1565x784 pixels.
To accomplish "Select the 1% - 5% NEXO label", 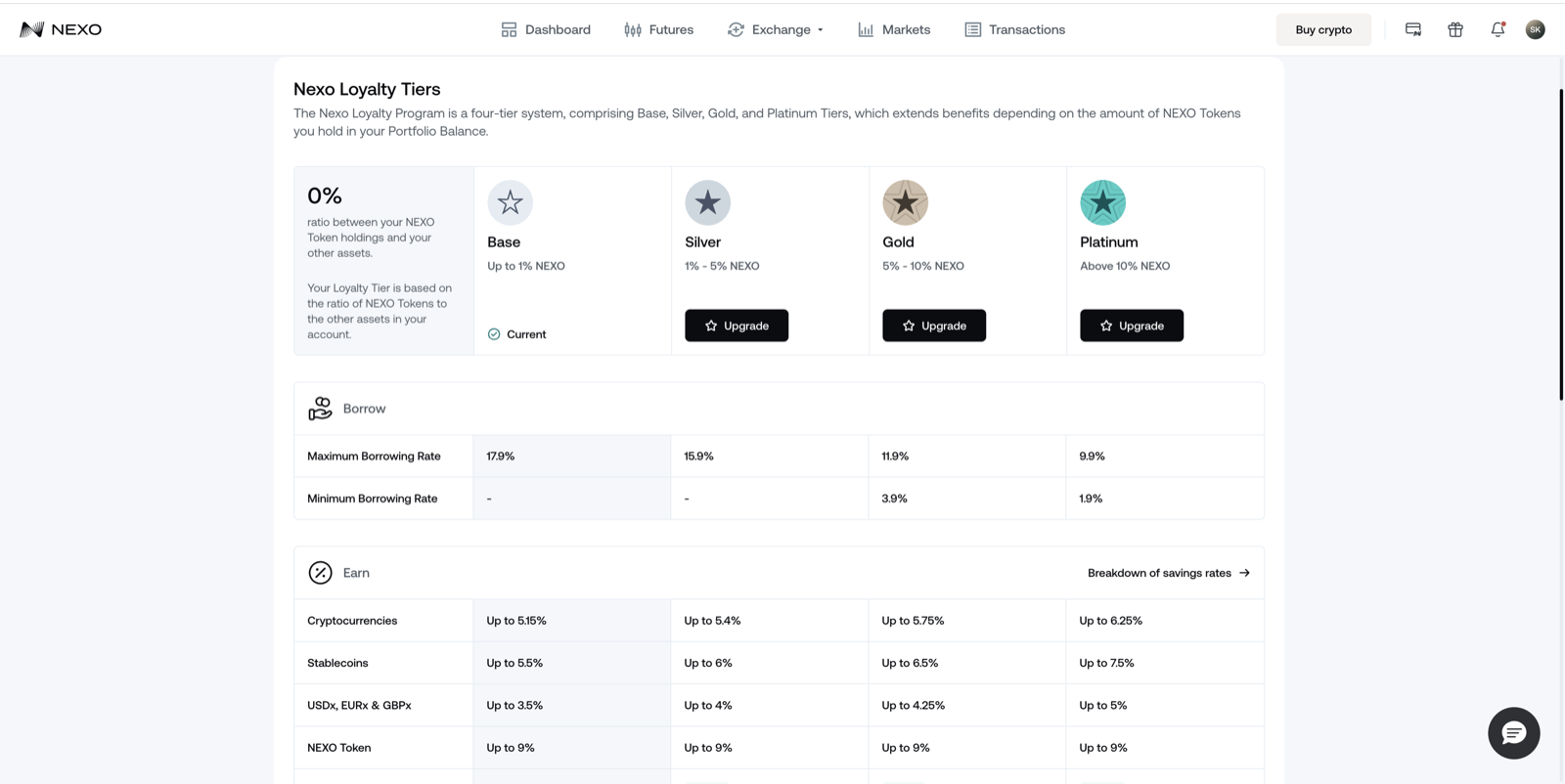I will click(722, 266).
